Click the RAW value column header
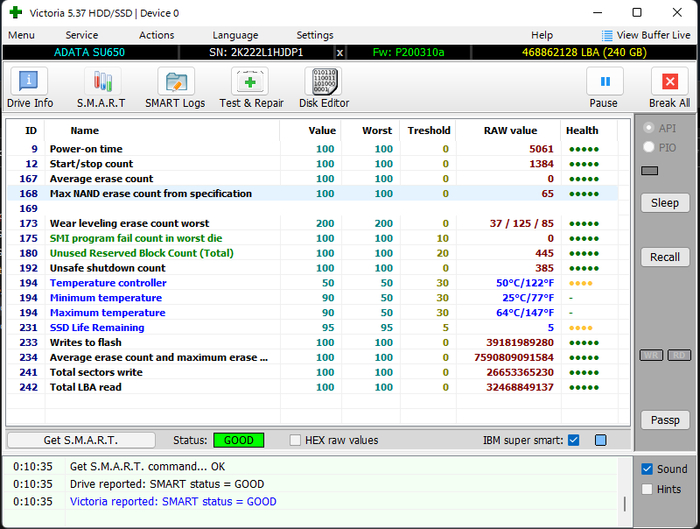The image size is (700, 529). [x=510, y=130]
